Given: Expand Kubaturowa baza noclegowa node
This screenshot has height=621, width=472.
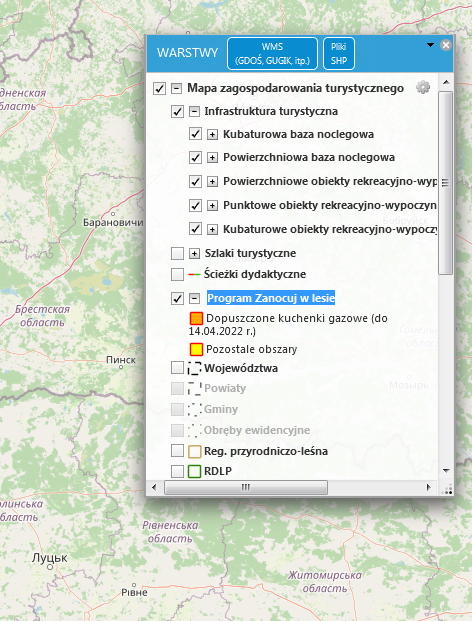Looking at the screenshot, I should [212, 135].
